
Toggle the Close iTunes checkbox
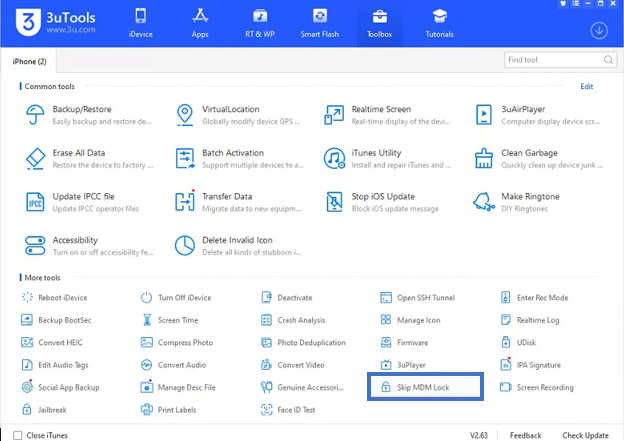pyautogui.click(x=15, y=435)
